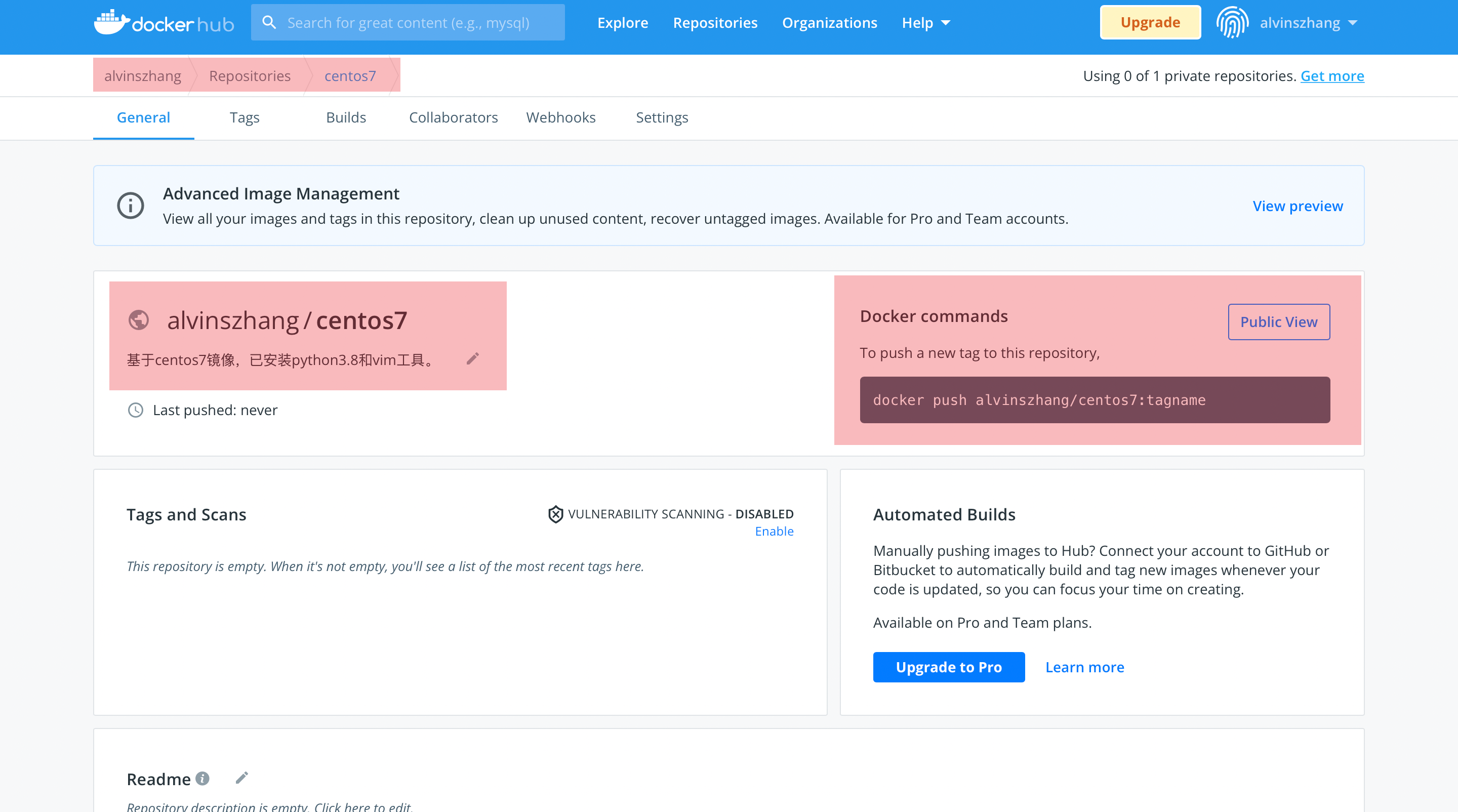Click the Tags and Scans heading

(186, 514)
